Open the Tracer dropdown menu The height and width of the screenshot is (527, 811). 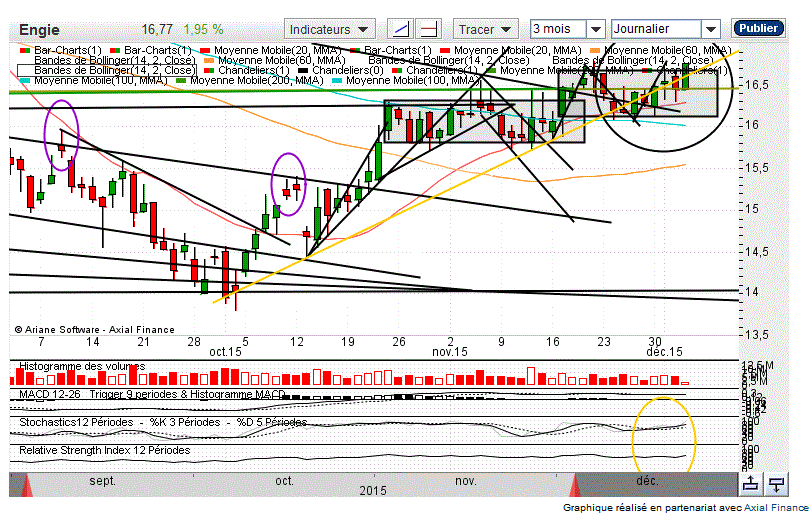click(x=487, y=29)
